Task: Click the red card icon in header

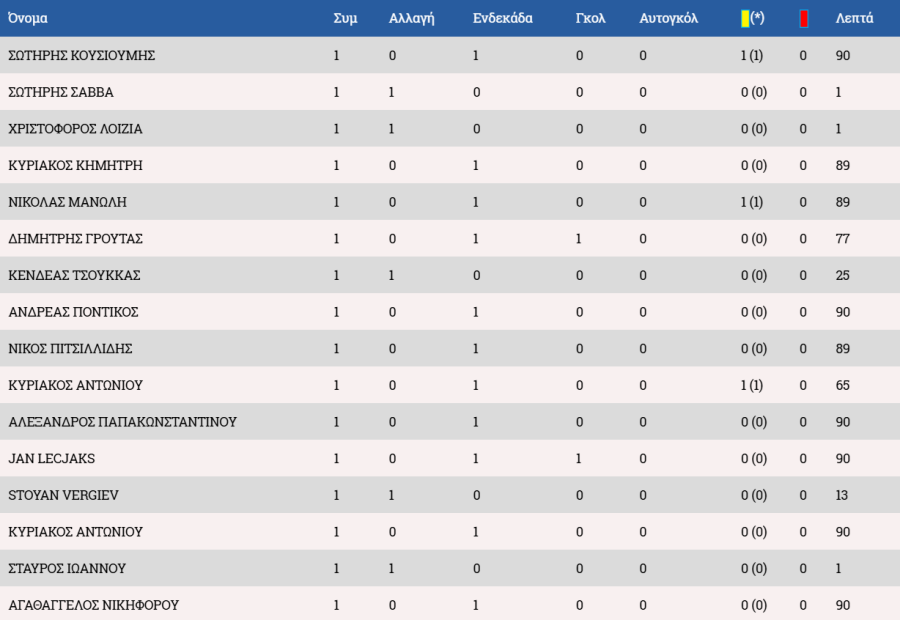Action: click(x=803, y=18)
